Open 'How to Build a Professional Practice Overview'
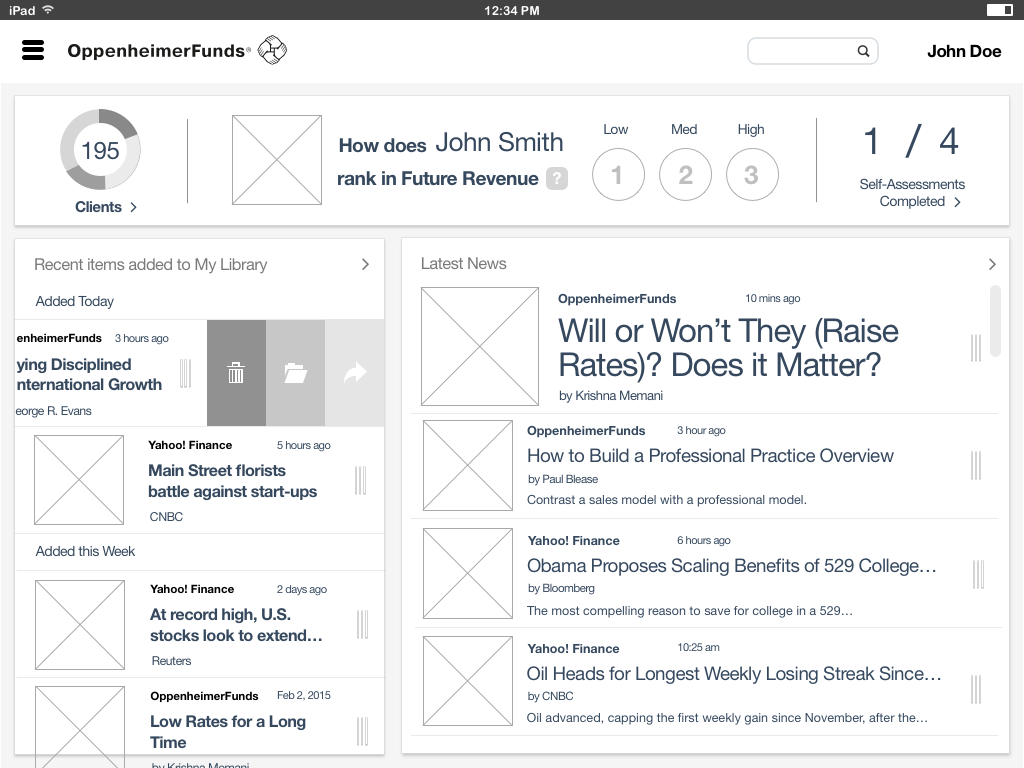This screenshot has width=1024, height=768. click(x=710, y=456)
